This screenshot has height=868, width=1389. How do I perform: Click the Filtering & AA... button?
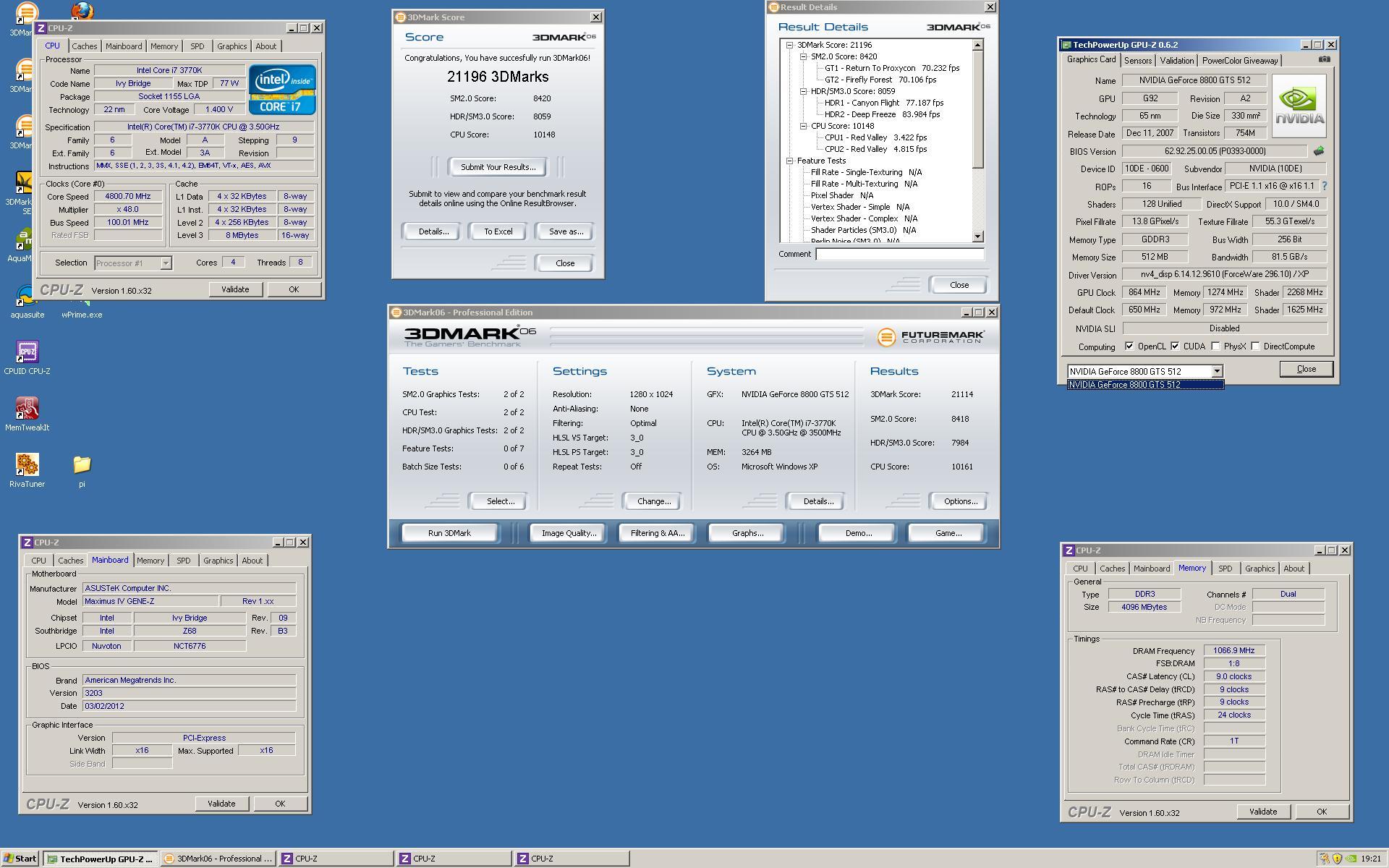(x=657, y=533)
